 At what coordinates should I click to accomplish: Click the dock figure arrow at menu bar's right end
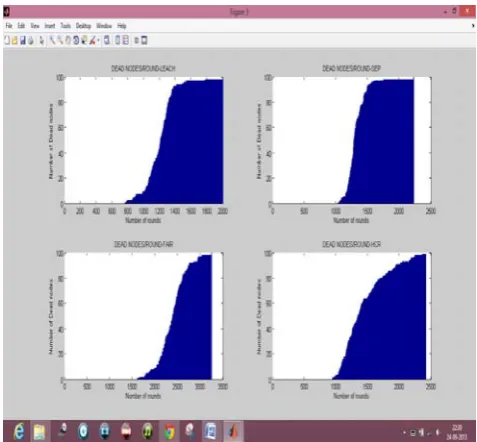pyautogui.click(x=473, y=26)
